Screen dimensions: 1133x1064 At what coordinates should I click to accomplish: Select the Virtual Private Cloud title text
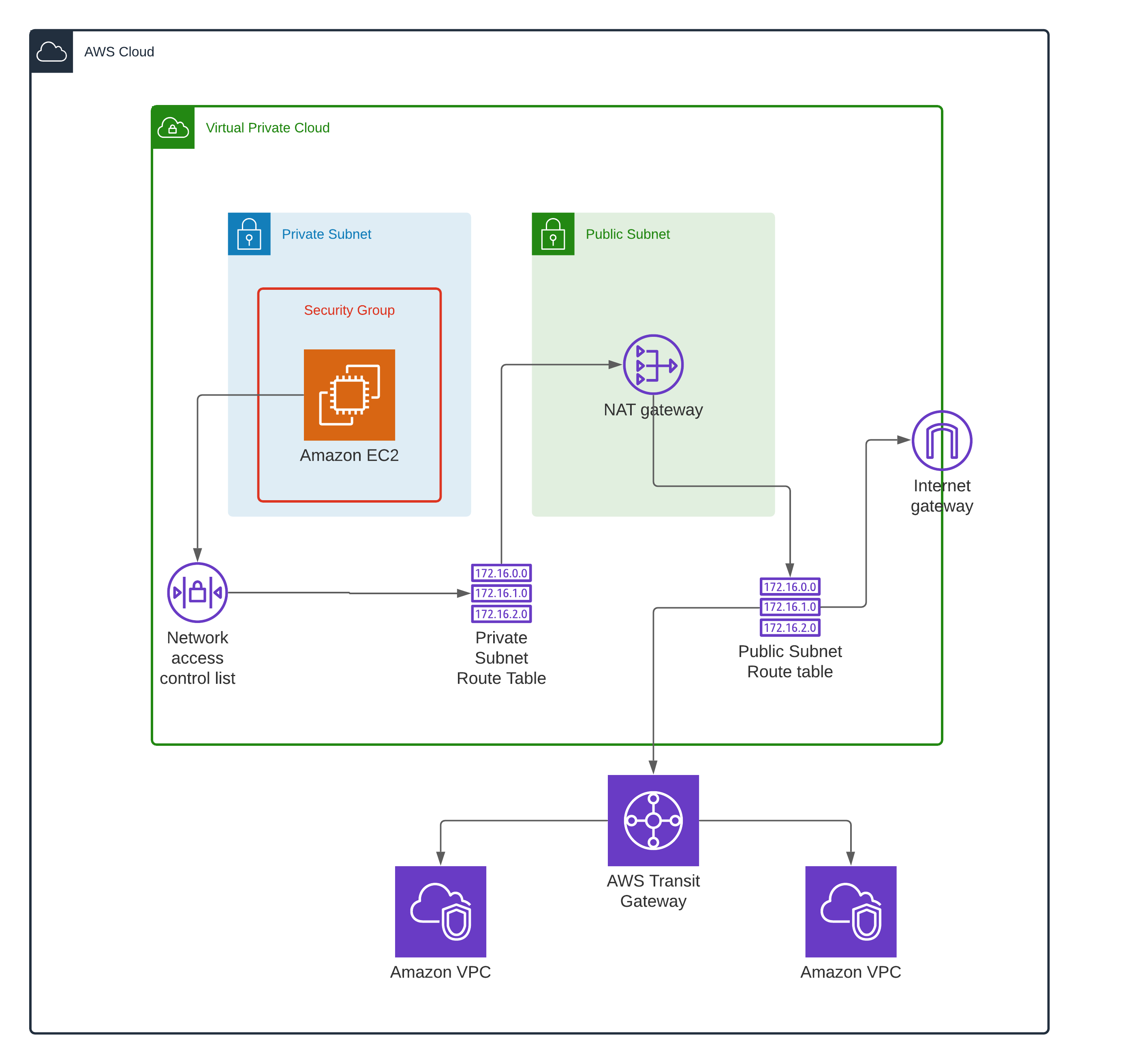(267, 128)
